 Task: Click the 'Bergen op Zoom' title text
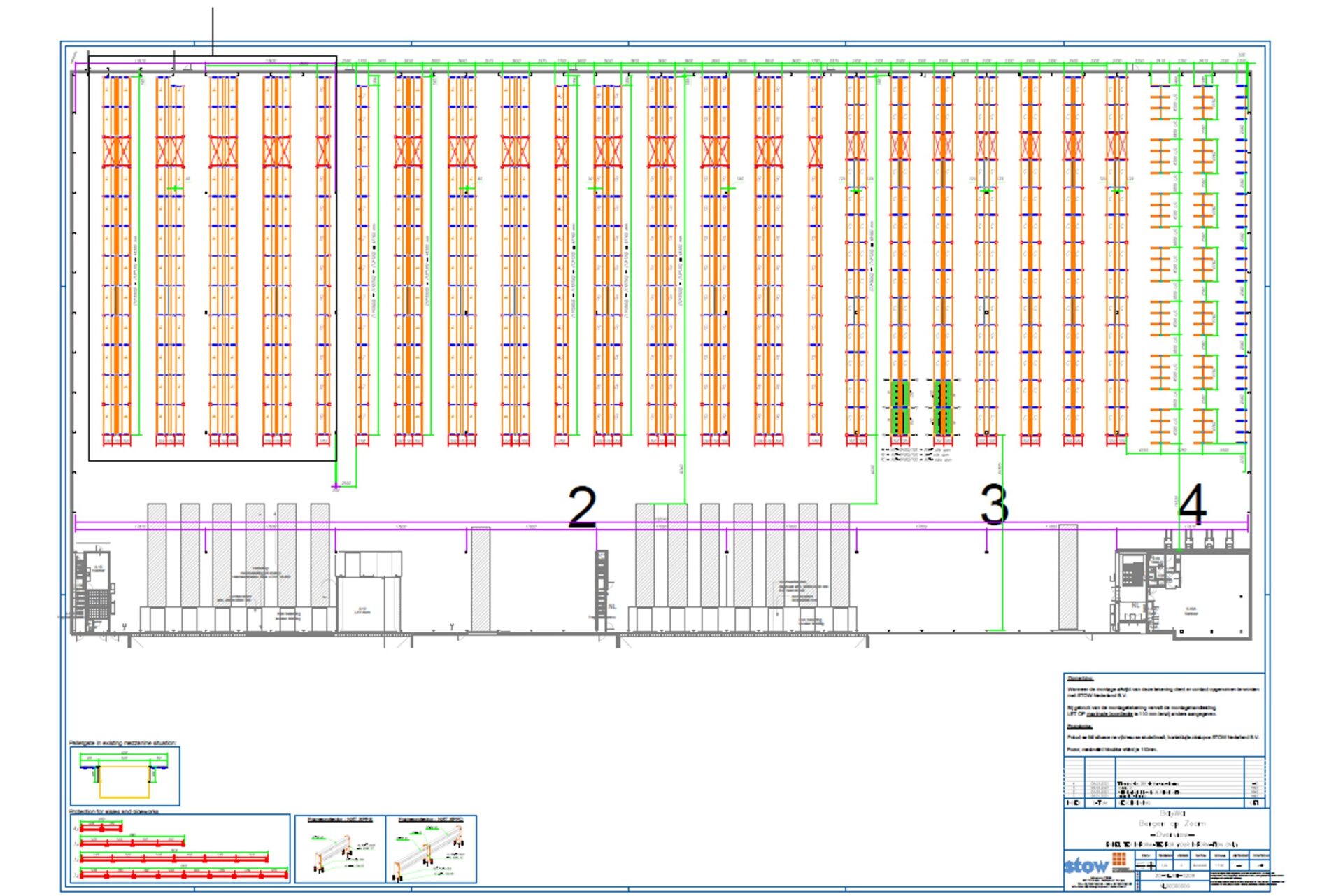(1172, 823)
